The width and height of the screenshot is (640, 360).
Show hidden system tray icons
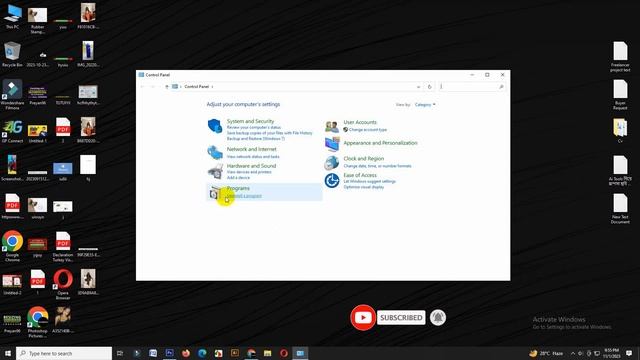[573, 353]
